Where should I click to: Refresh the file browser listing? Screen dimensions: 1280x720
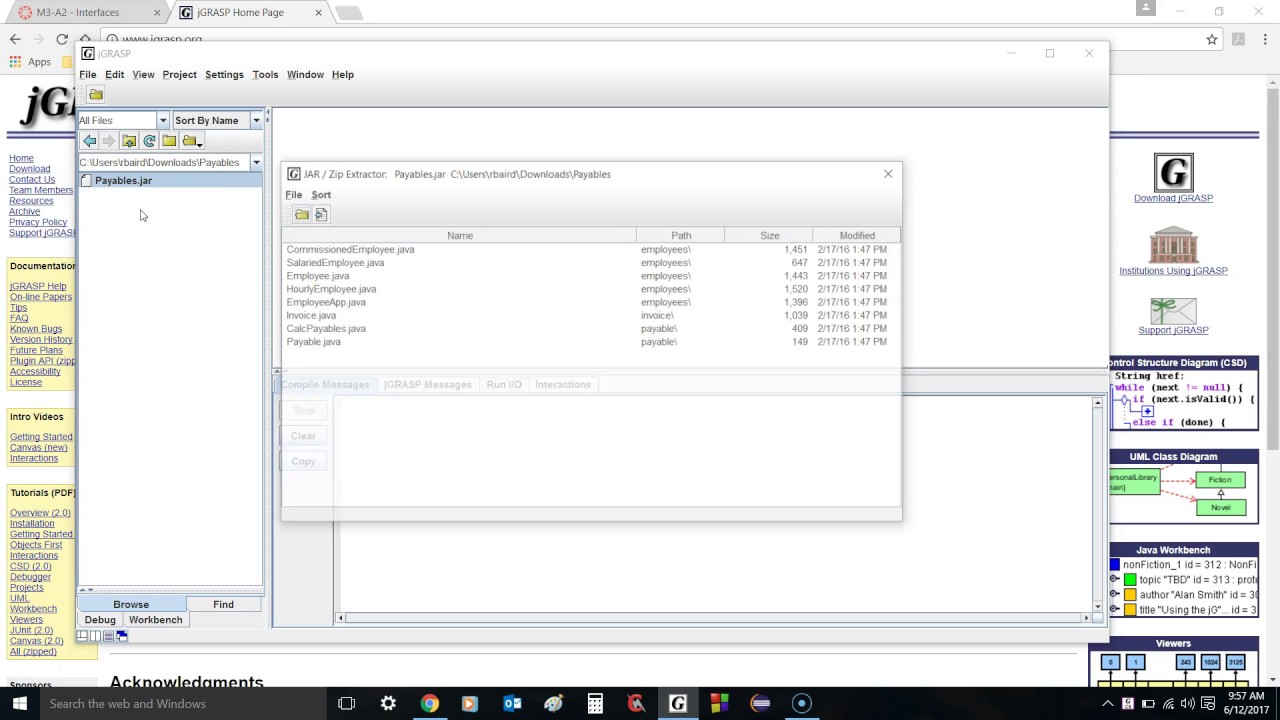149,141
